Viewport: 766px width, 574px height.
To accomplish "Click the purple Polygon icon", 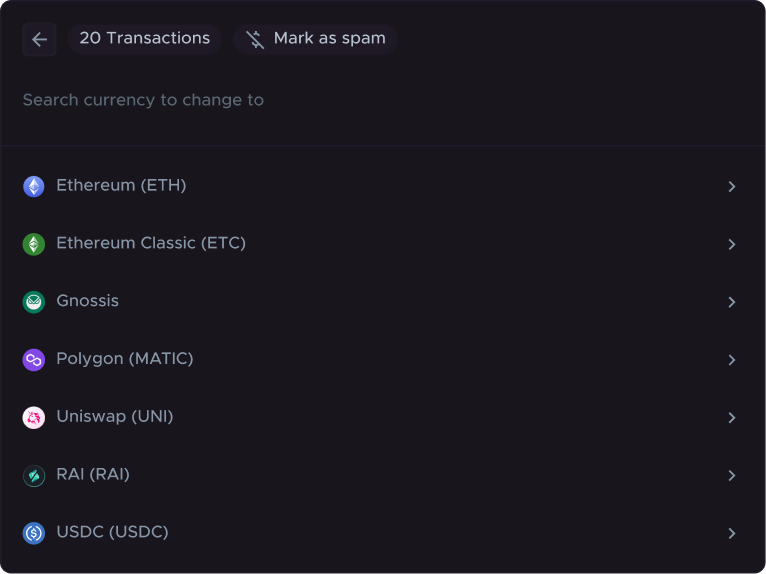I will 34,360.
